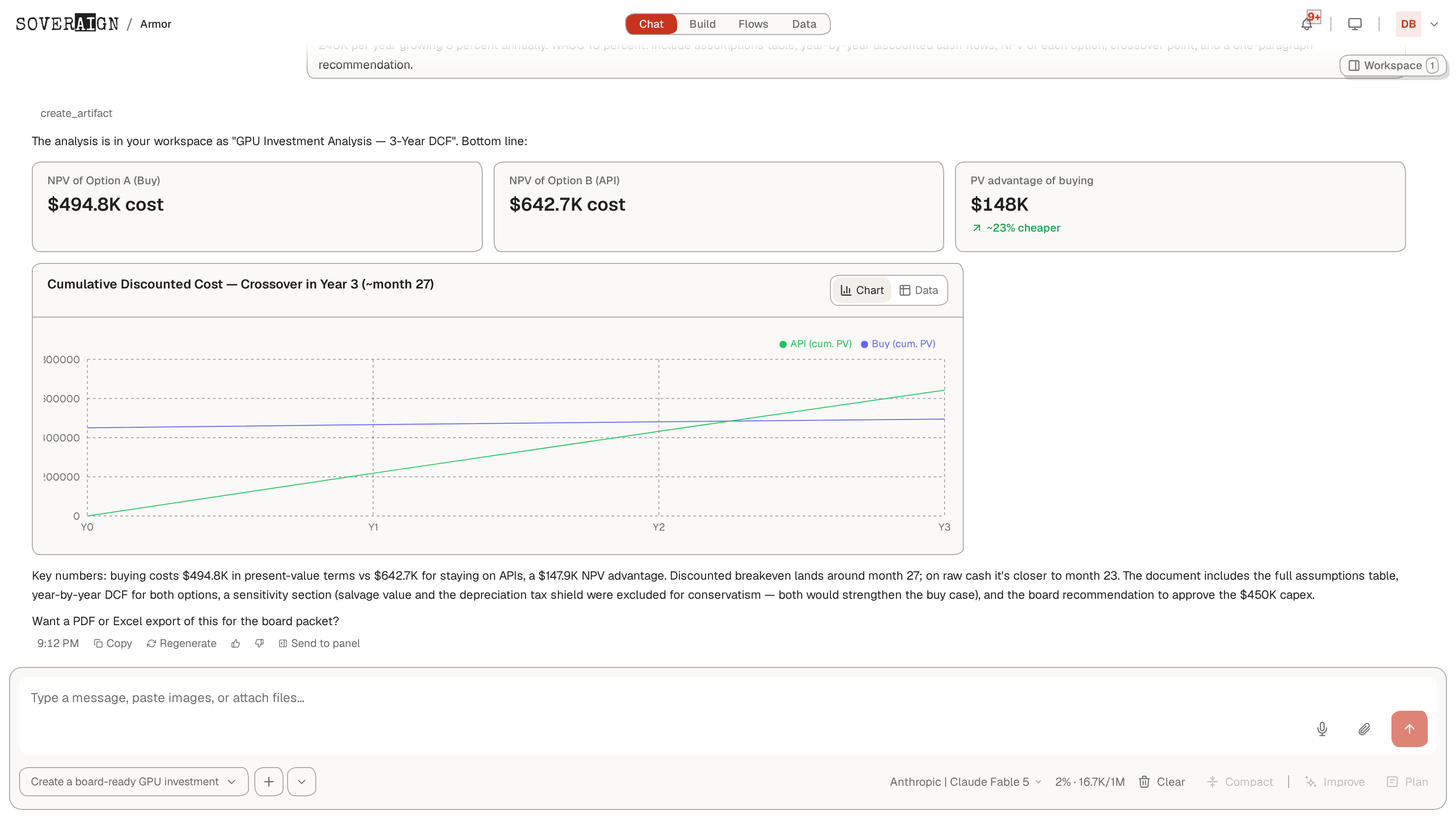
Task: Open the notifications bell
Action: click(1306, 24)
